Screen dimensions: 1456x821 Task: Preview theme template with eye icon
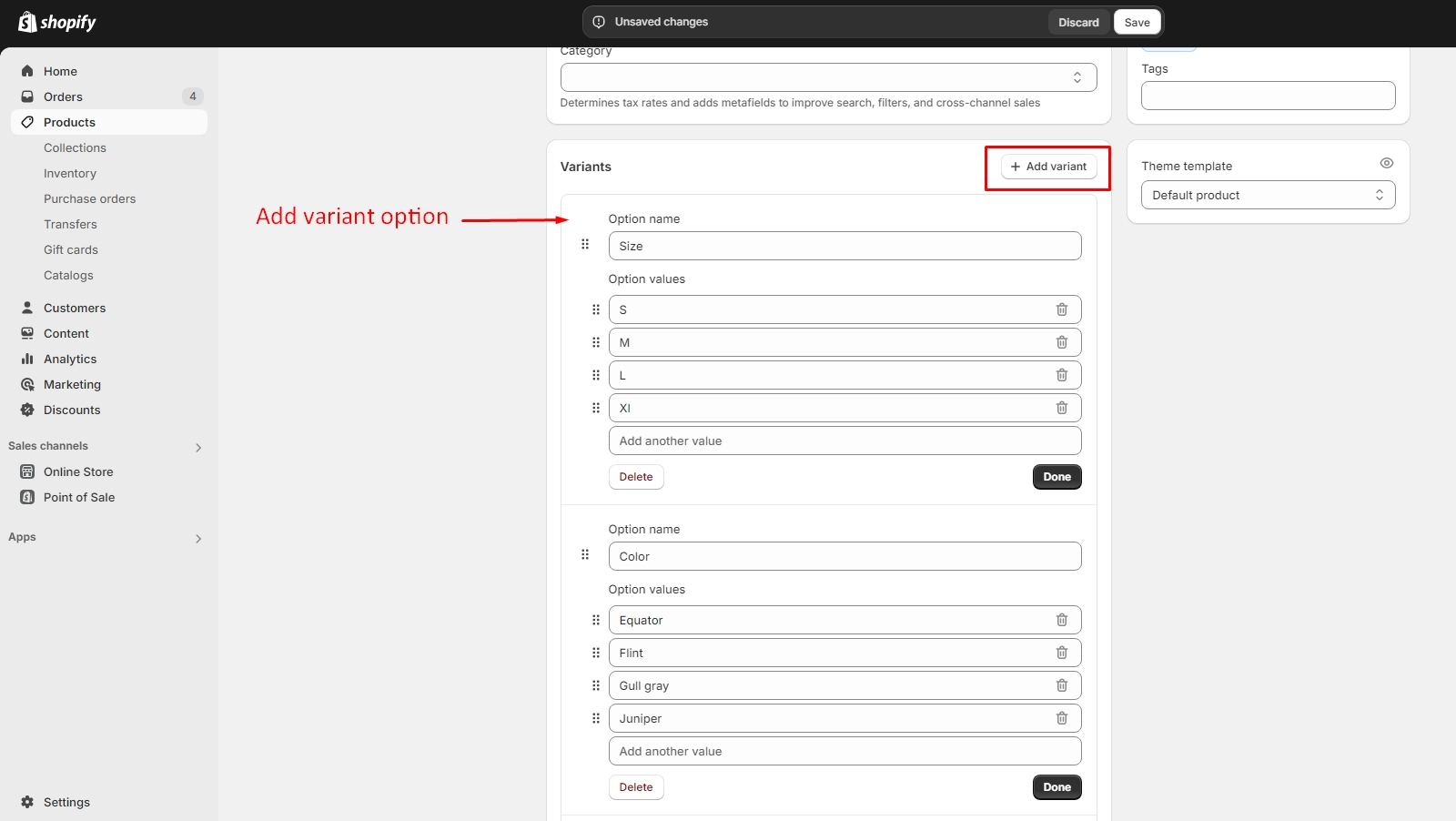point(1386,164)
